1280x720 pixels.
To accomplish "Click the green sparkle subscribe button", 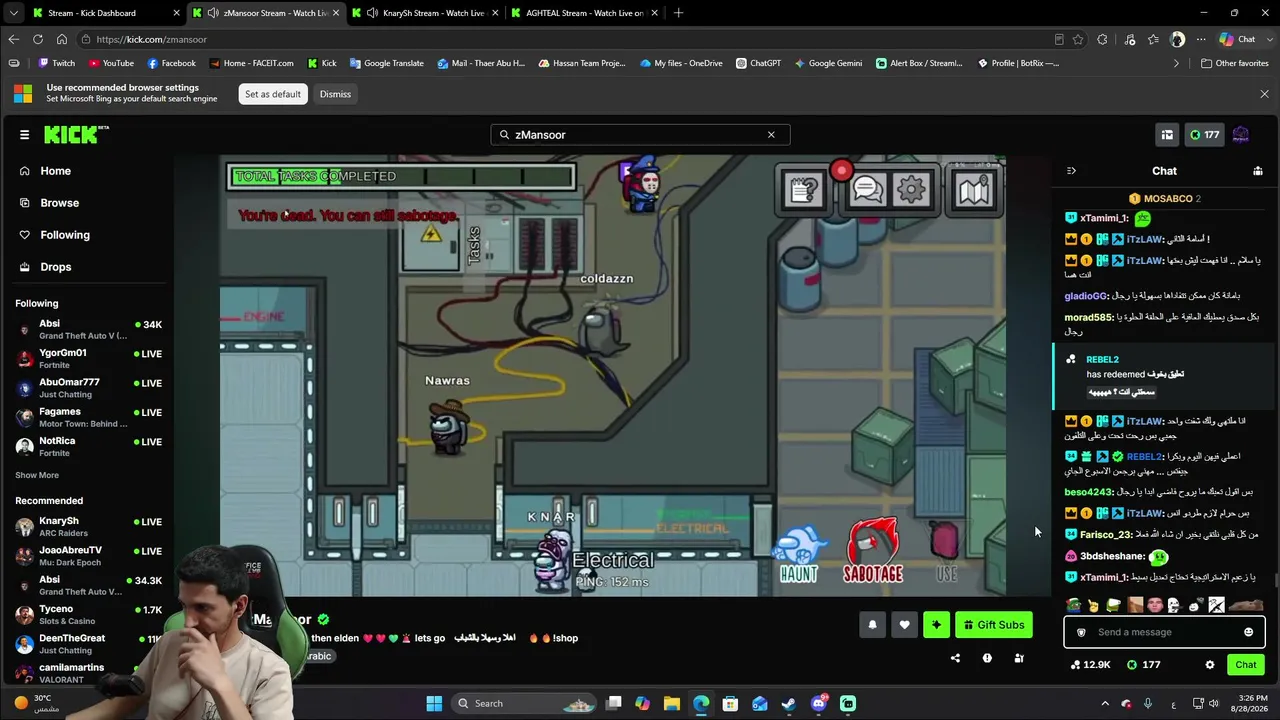I will click(936, 625).
